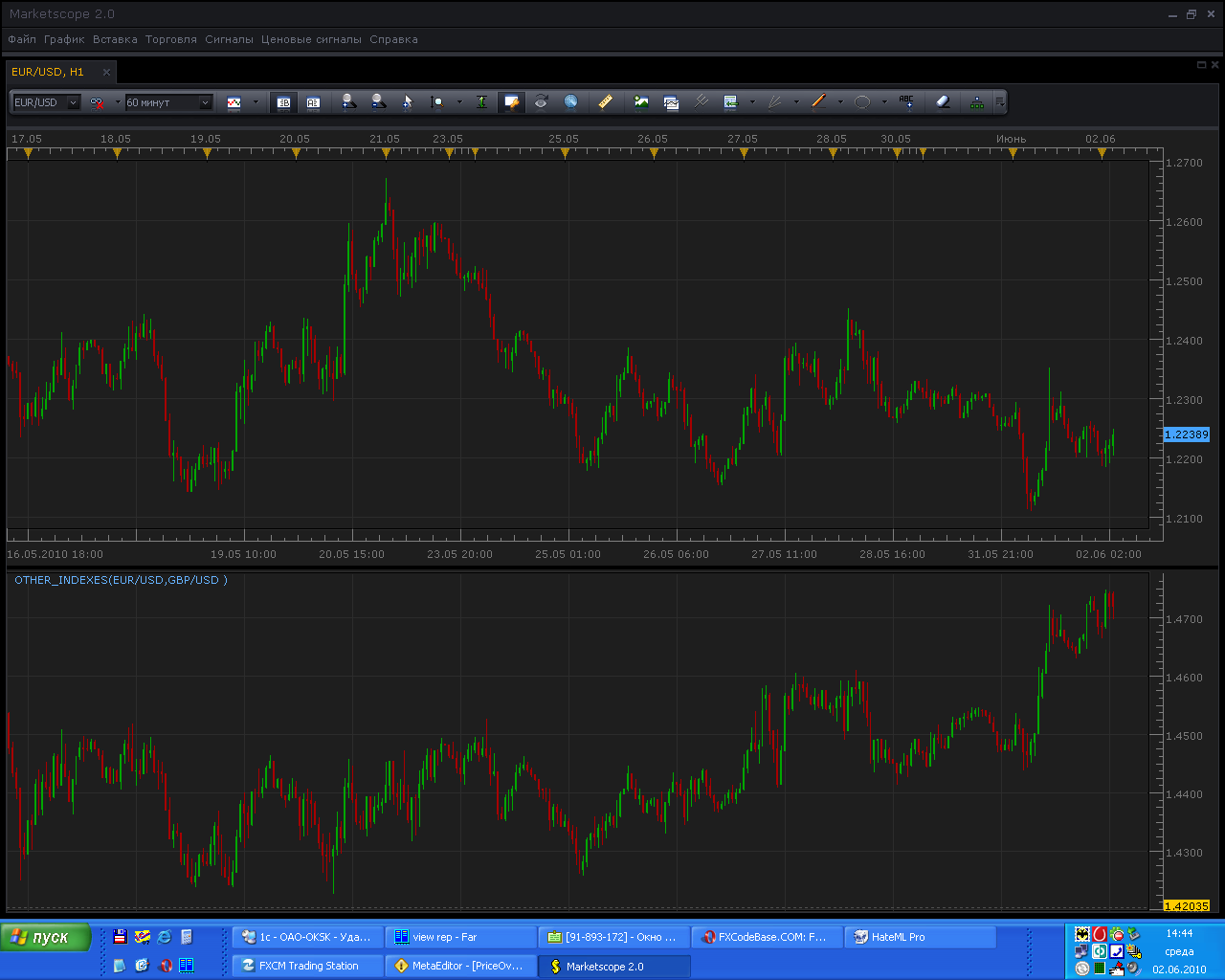Click the vertical zoom magnifier icon
The image size is (1225, 980).
click(x=437, y=101)
